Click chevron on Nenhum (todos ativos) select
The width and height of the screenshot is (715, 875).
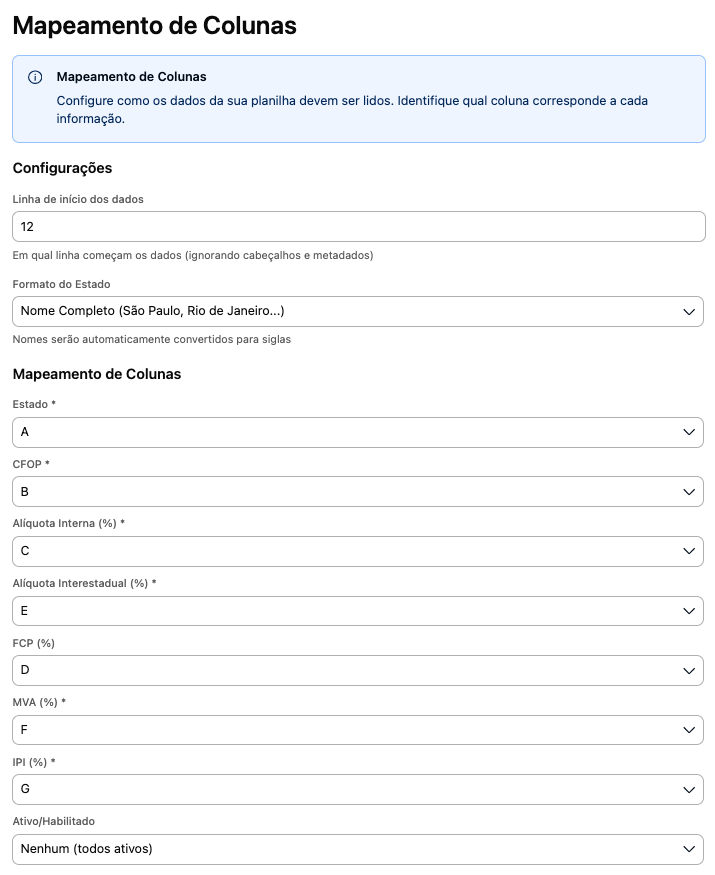689,849
